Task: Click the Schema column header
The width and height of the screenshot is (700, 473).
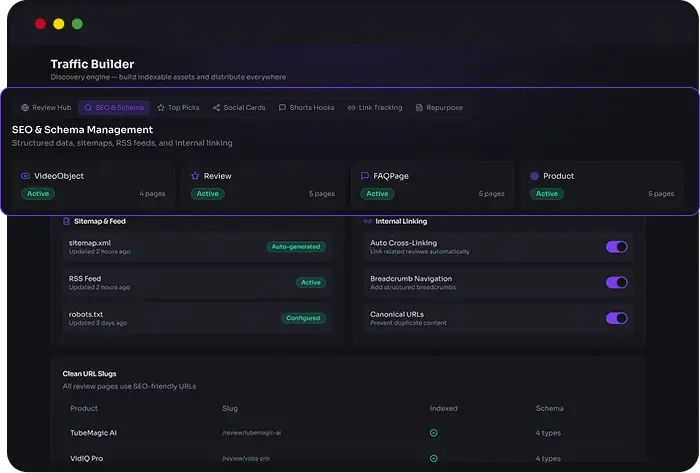Action: [x=550, y=408]
